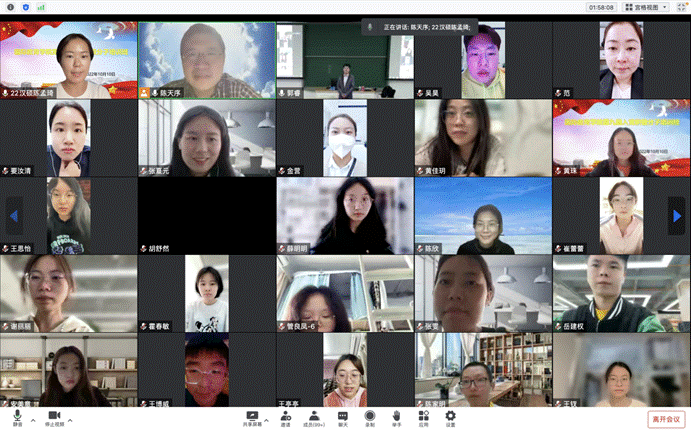Image resolution: width=691 pixels, height=432 pixels.
Task: Go to previous page of participants
Action: coord(14,215)
